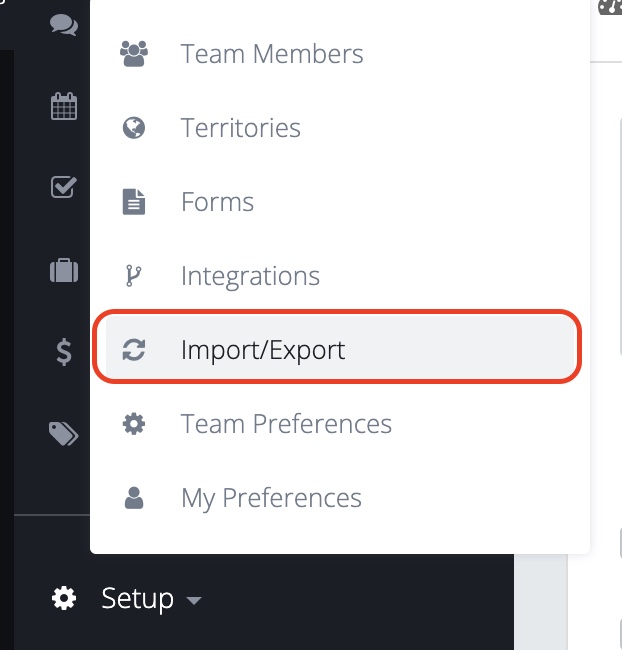
Task: Open the chat conversations sidebar icon
Action: coord(64,24)
